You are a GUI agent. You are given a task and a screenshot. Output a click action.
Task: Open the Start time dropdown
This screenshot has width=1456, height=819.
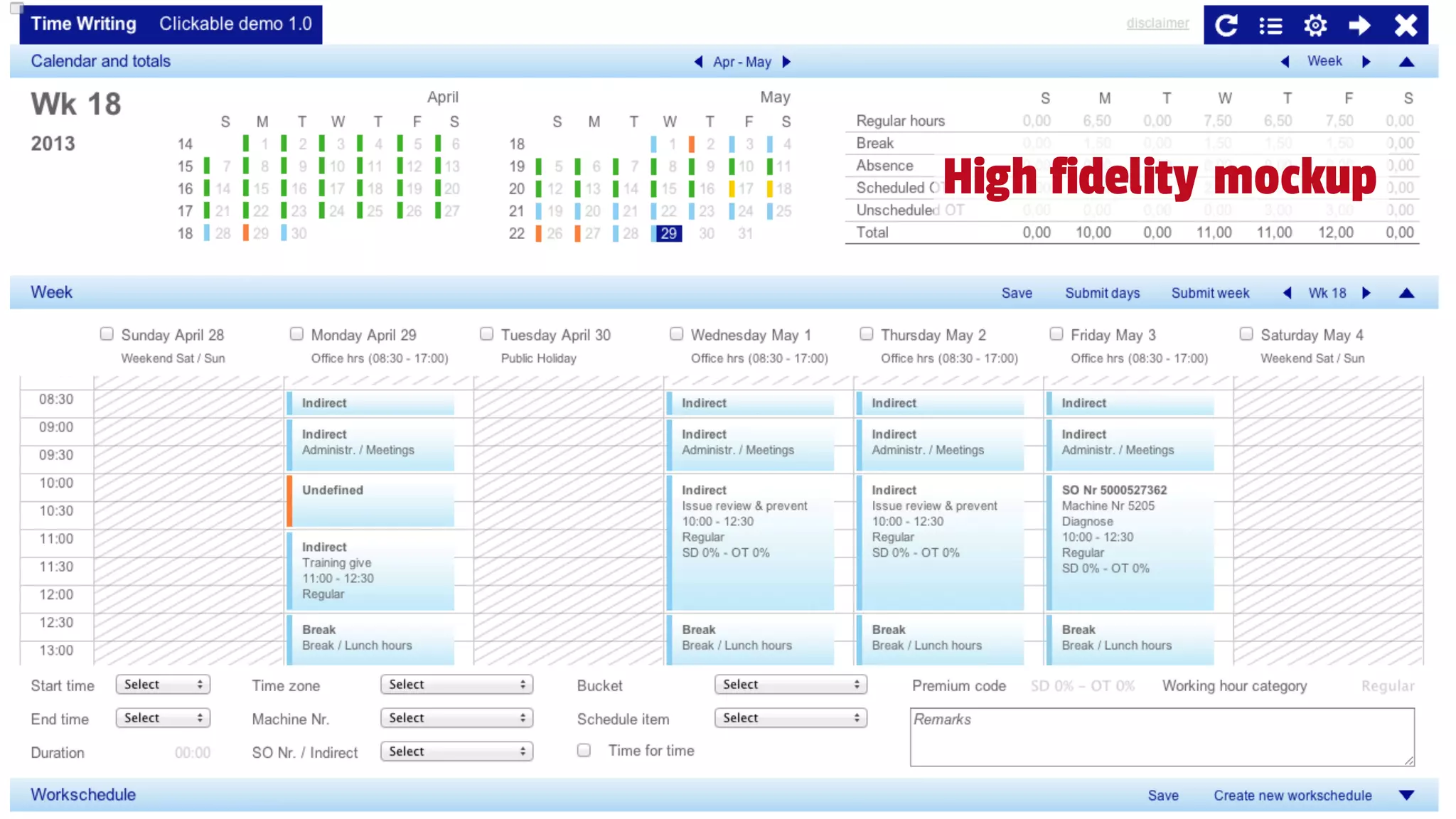[163, 685]
